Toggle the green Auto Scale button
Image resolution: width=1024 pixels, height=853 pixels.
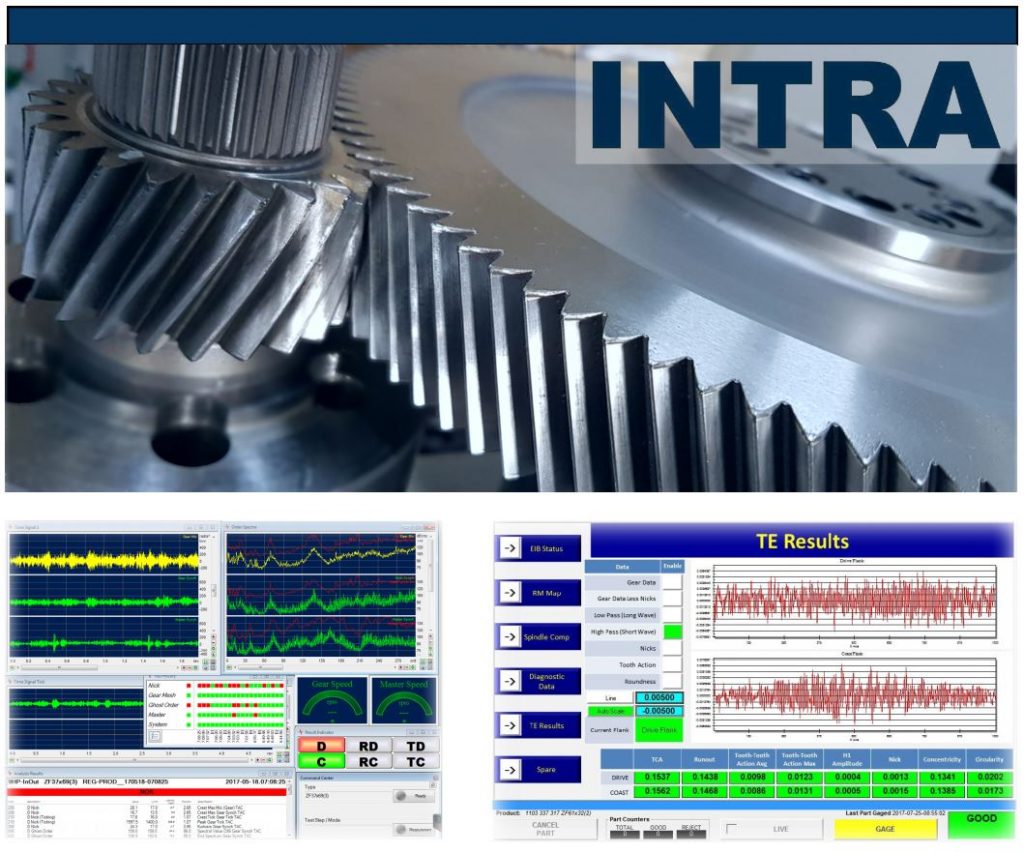coord(611,711)
